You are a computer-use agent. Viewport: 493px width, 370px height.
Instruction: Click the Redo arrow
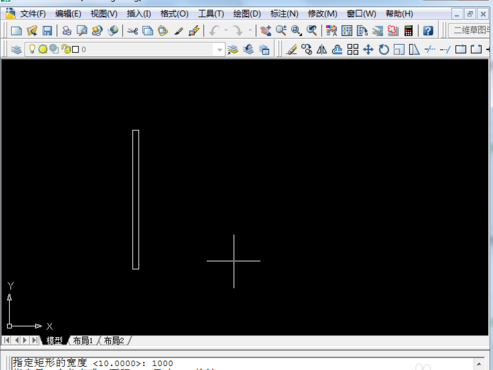[x=238, y=31]
